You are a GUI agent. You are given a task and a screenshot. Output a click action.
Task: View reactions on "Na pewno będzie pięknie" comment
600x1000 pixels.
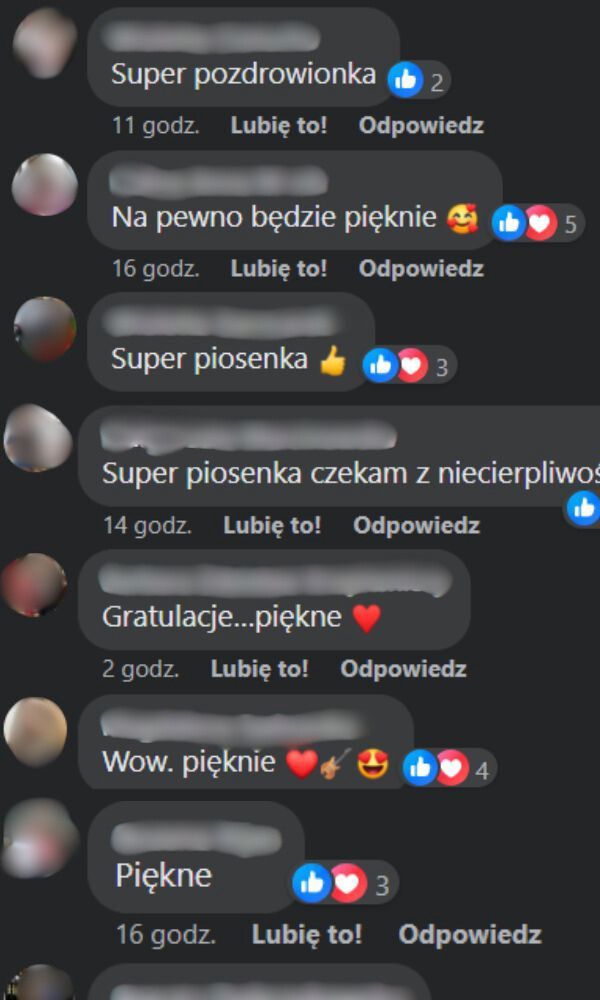pyautogui.click(x=538, y=223)
